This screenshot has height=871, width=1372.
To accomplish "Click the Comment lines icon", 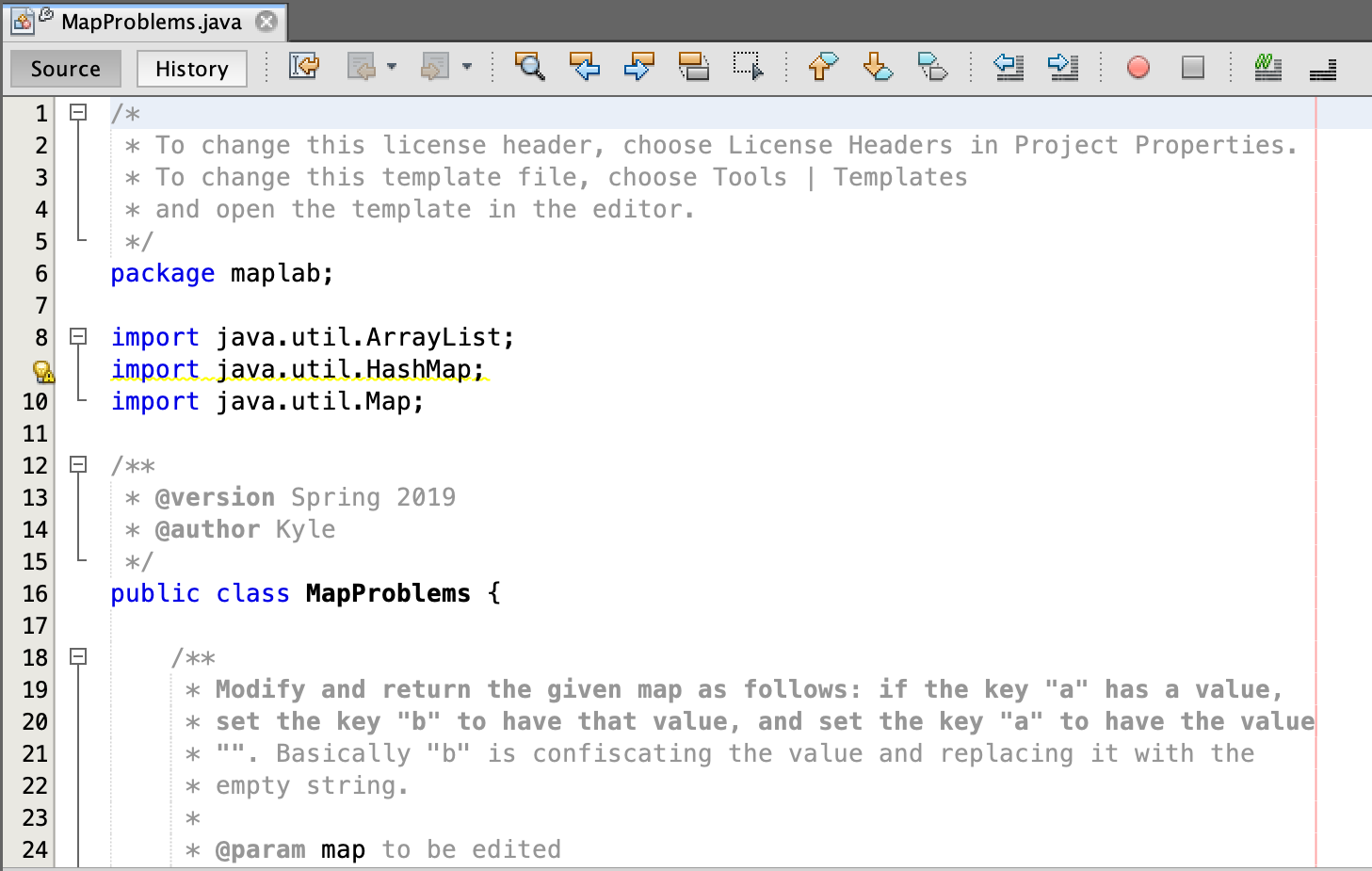I will [1268, 67].
